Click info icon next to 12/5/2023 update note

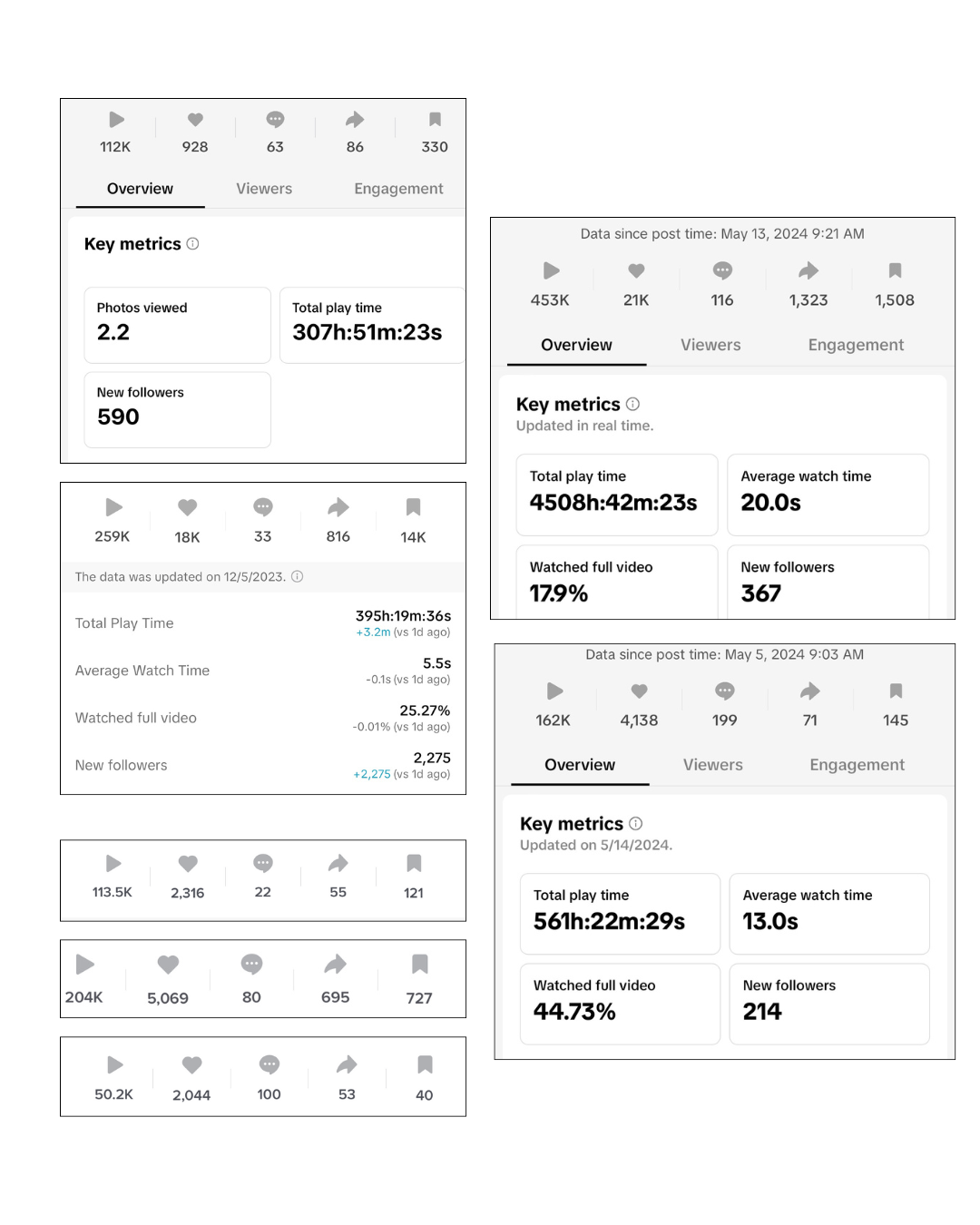pyautogui.click(x=297, y=576)
